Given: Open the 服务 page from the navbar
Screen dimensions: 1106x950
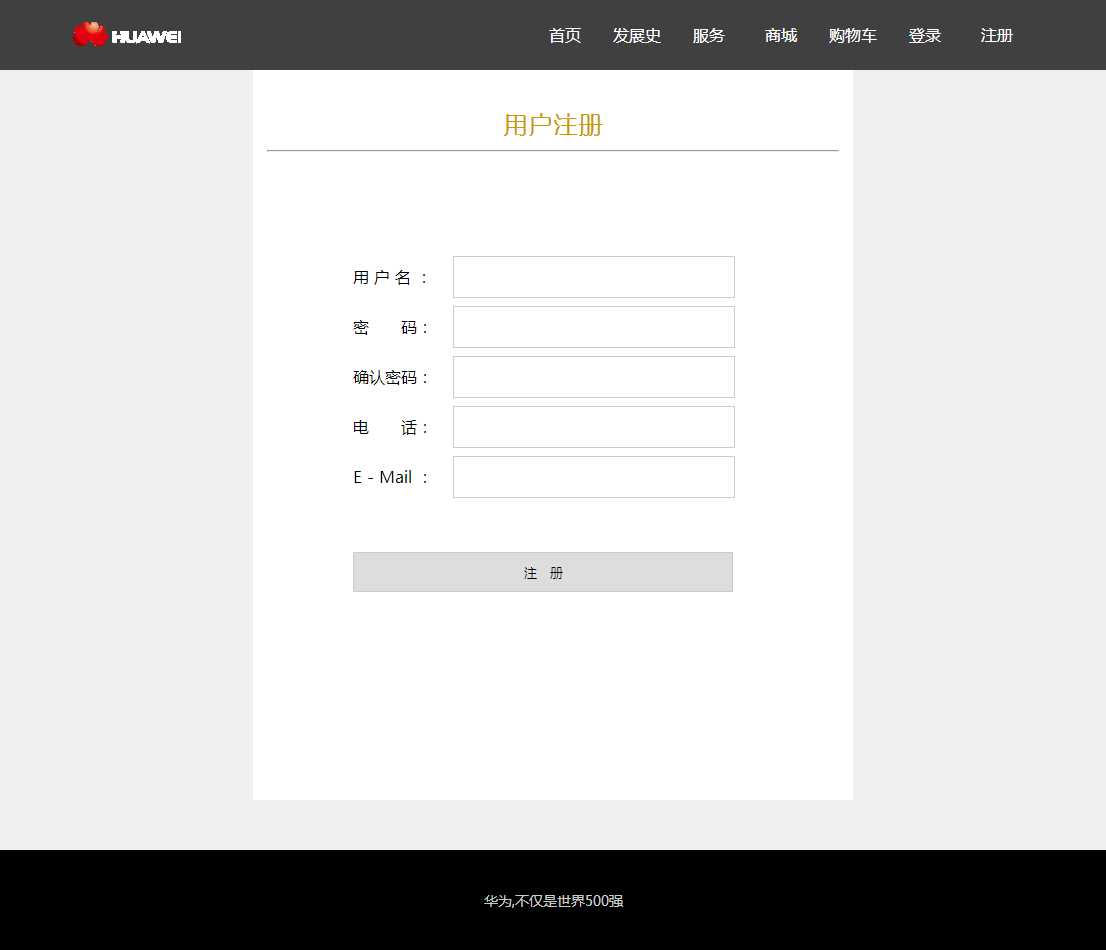Looking at the screenshot, I should 709,36.
